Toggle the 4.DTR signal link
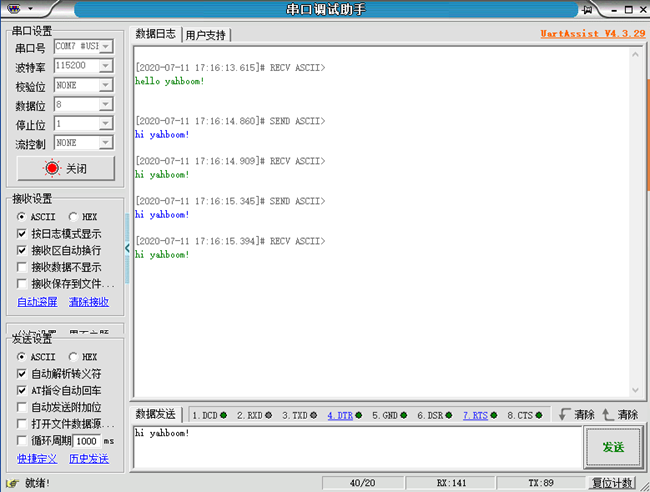The image size is (650, 492). coord(340,415)
